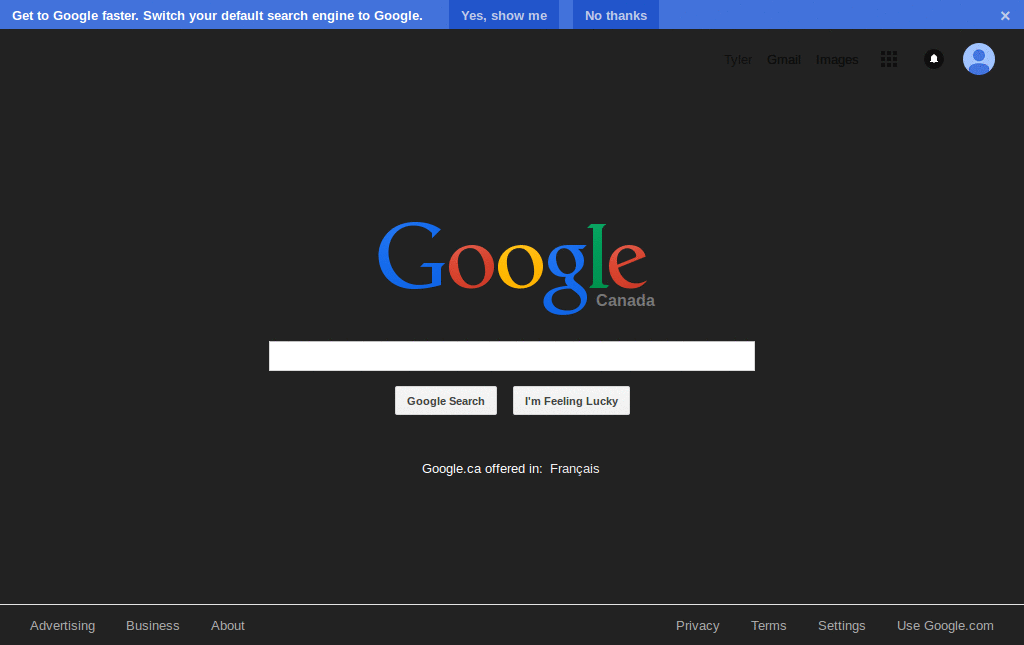Switch language to Français
This screenshot has height=645, width=1024.
point(575,469)
